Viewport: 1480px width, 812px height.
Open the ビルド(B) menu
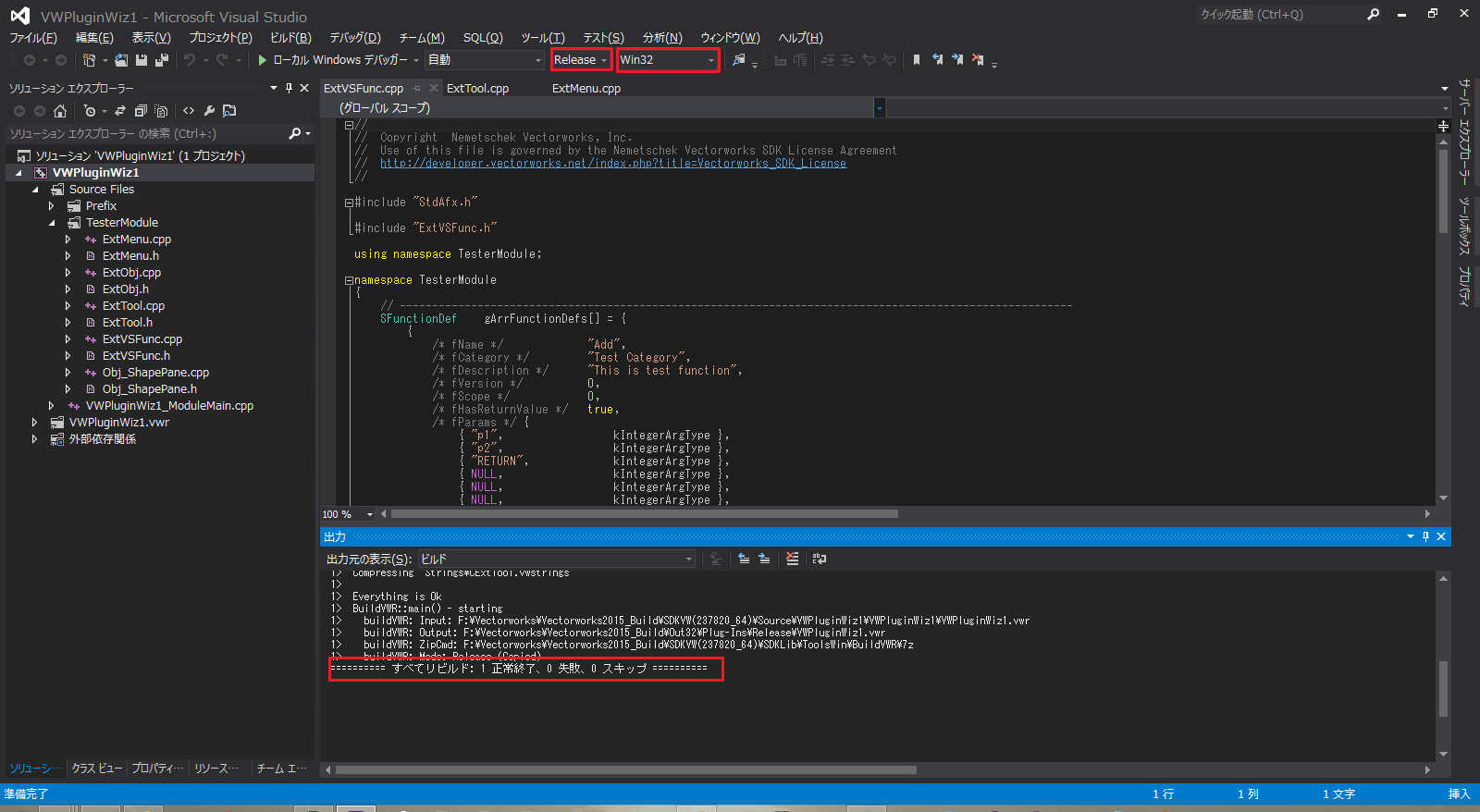(x=290, y=38)
